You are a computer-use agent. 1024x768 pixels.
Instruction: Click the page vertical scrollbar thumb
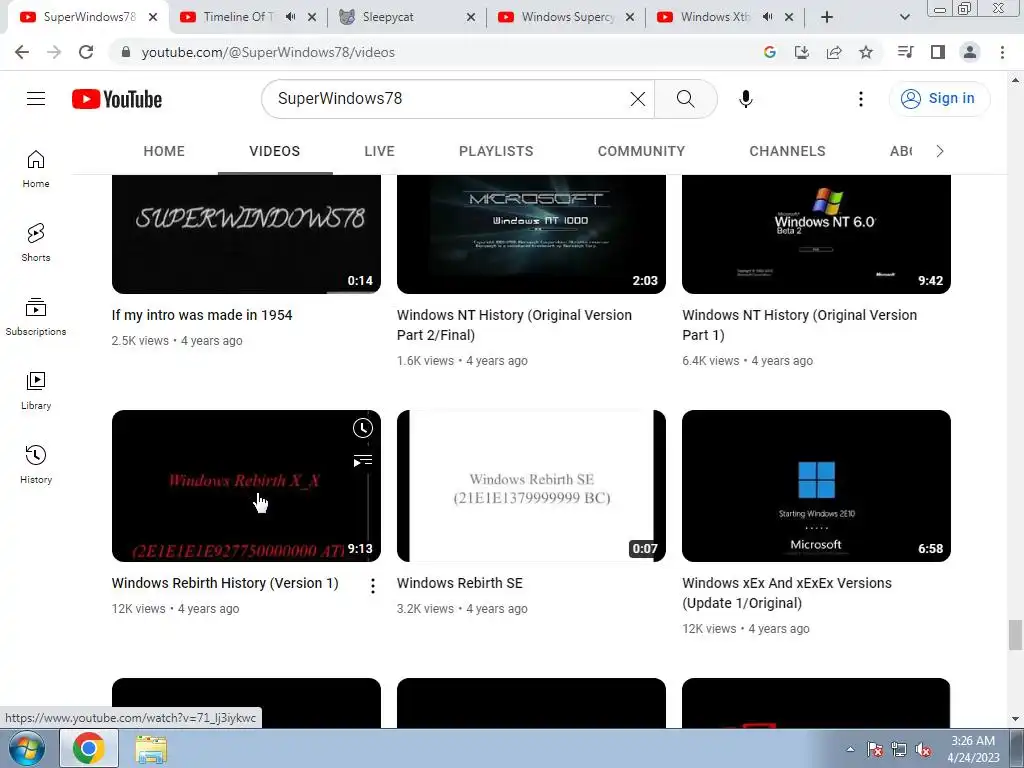(x=1015, y=635)
